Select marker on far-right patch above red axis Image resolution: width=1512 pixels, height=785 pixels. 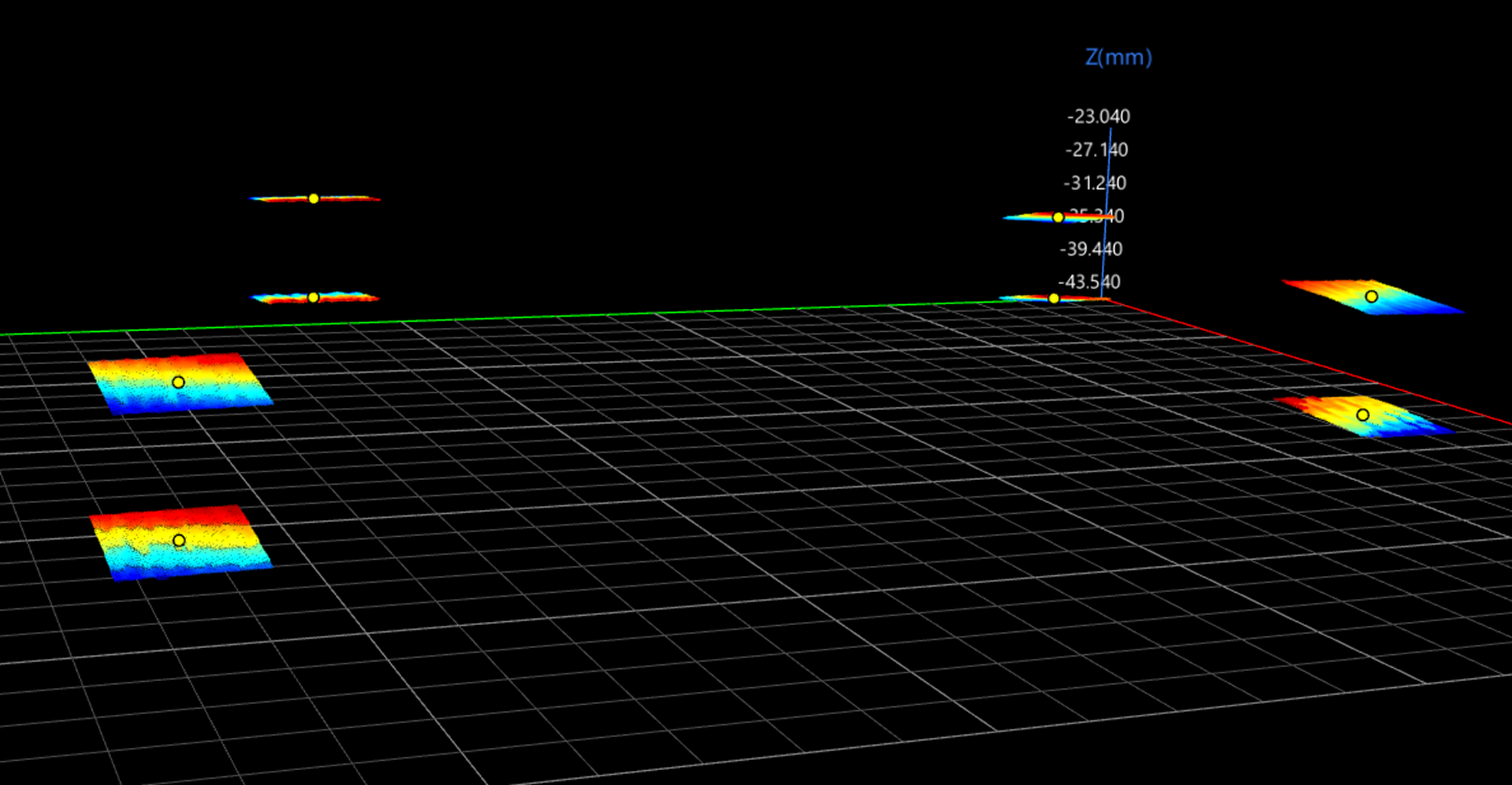(x=1371, y=296)
